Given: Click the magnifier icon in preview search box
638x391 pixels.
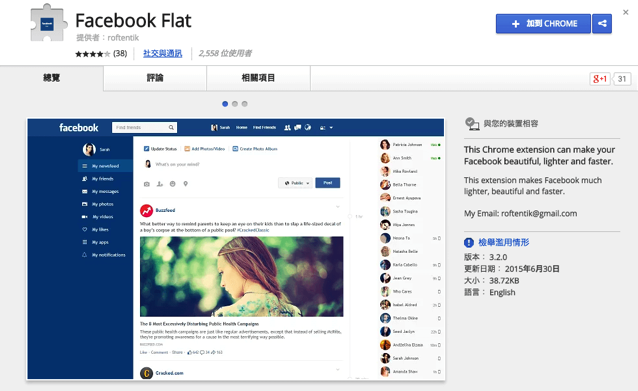Looking at the screenshot, I should pyautogui.click(x=171, y=127).
